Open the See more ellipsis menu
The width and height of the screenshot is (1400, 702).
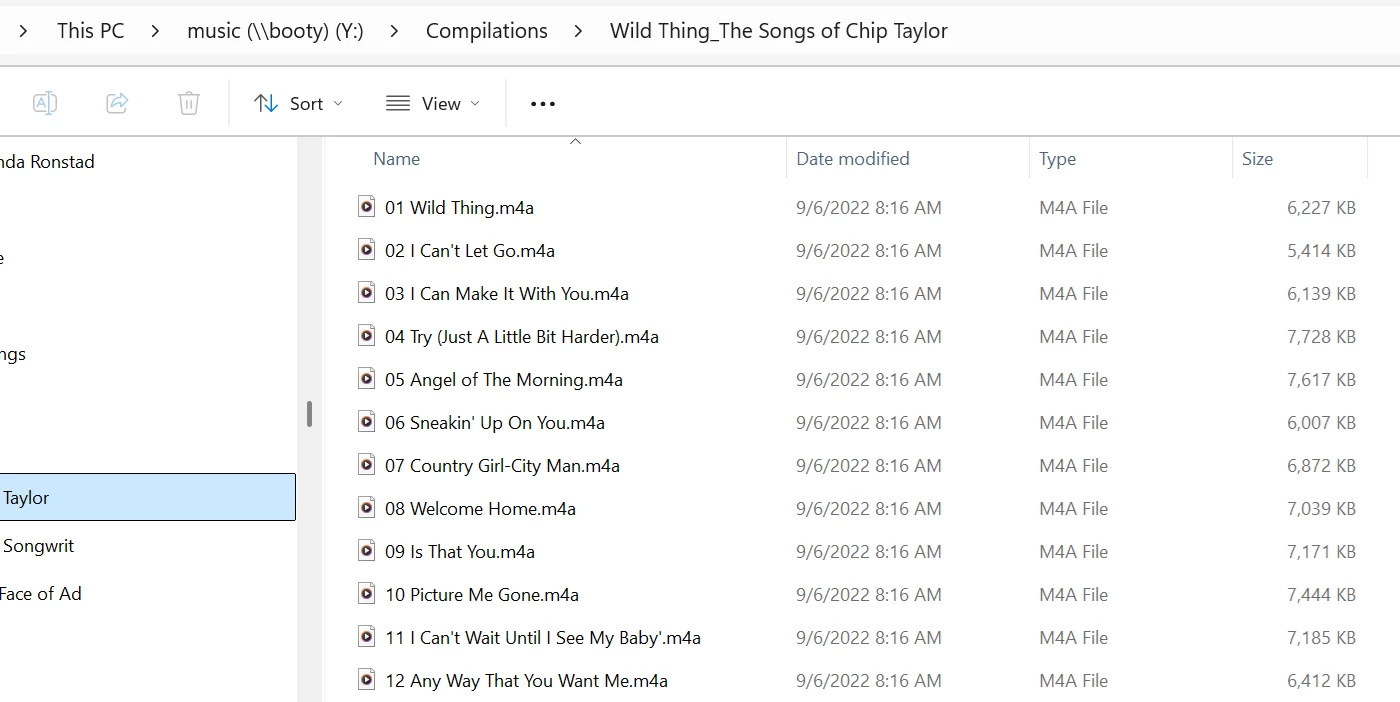(x=543, y=104)
